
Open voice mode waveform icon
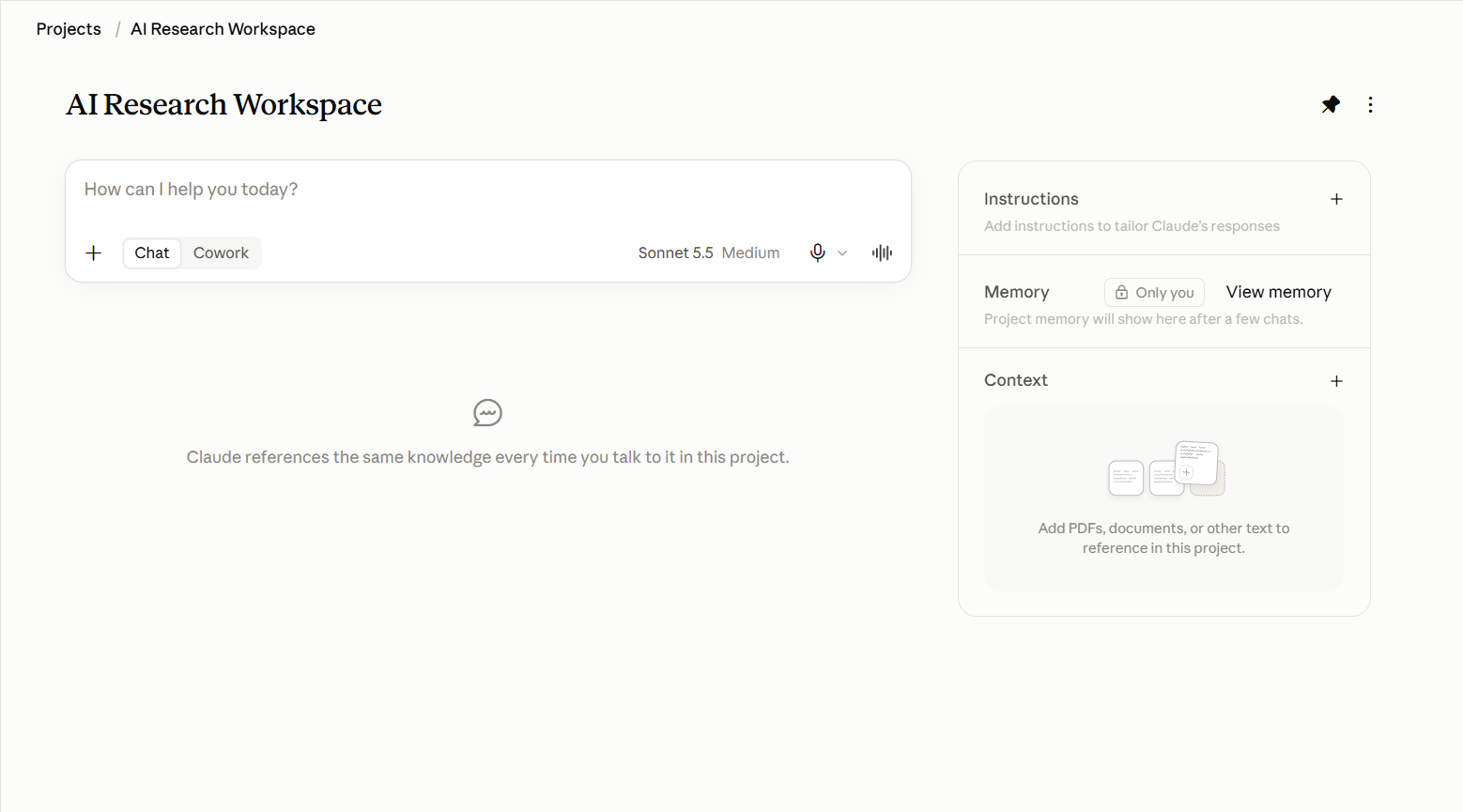pos(882,253)
